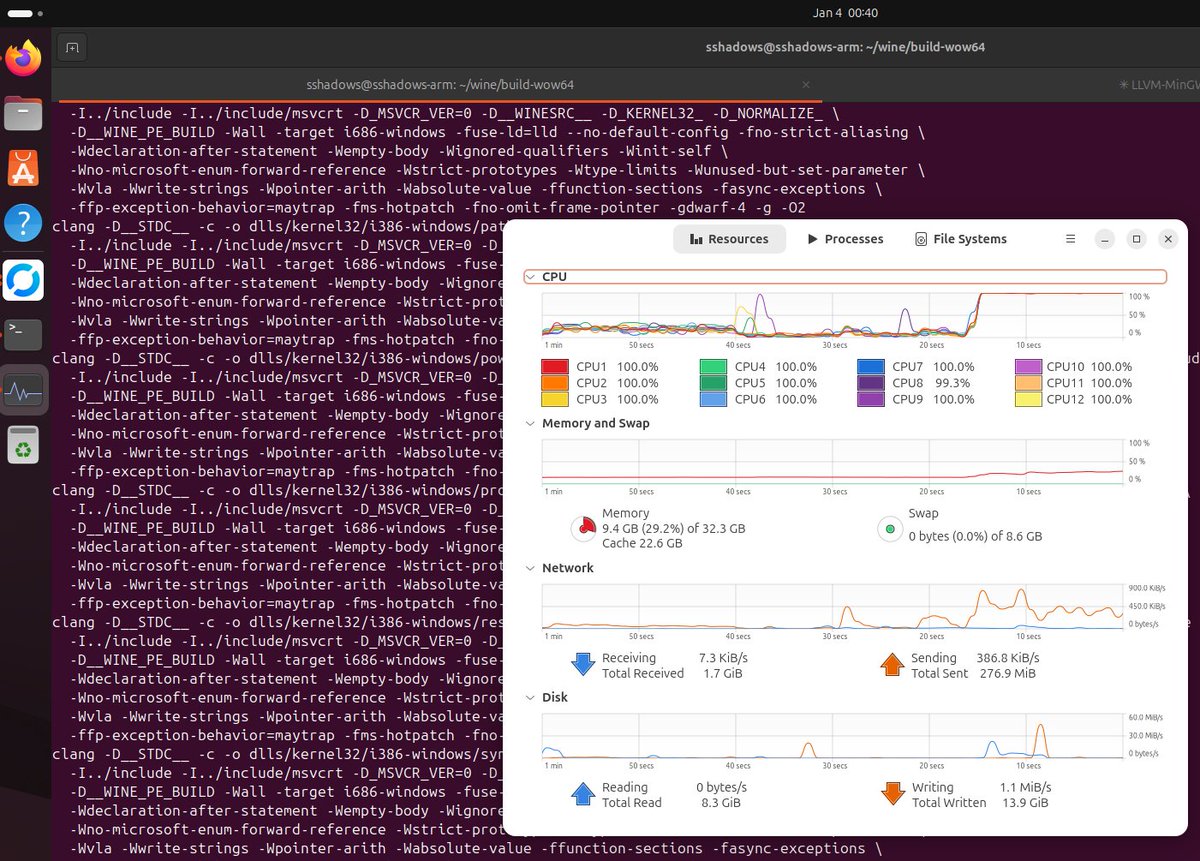This screenshot has width=1200, height=861.
Task: Click the '9.4 GB (29.2%) of 32.3 GB' text
Action: click(673, 528)
